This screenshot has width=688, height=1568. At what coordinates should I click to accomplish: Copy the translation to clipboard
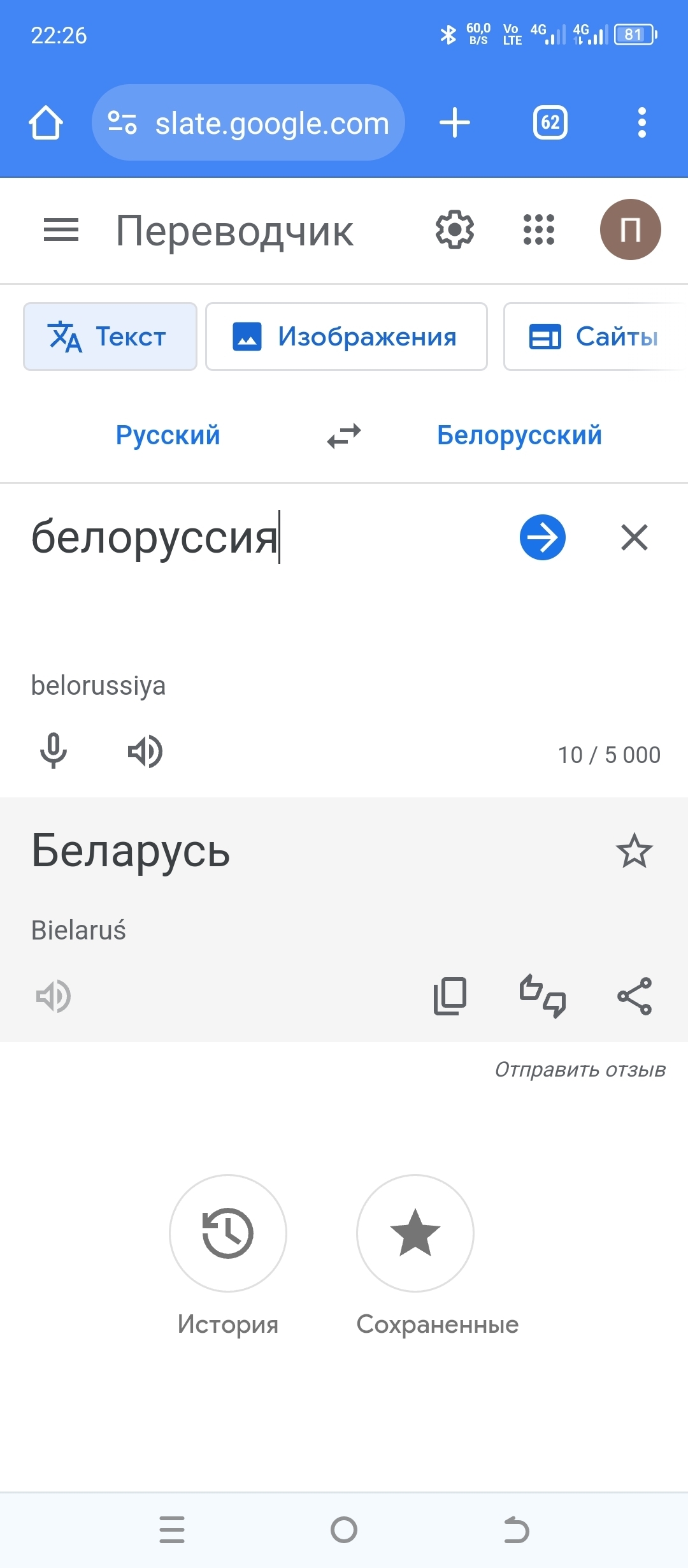point(450,996)
